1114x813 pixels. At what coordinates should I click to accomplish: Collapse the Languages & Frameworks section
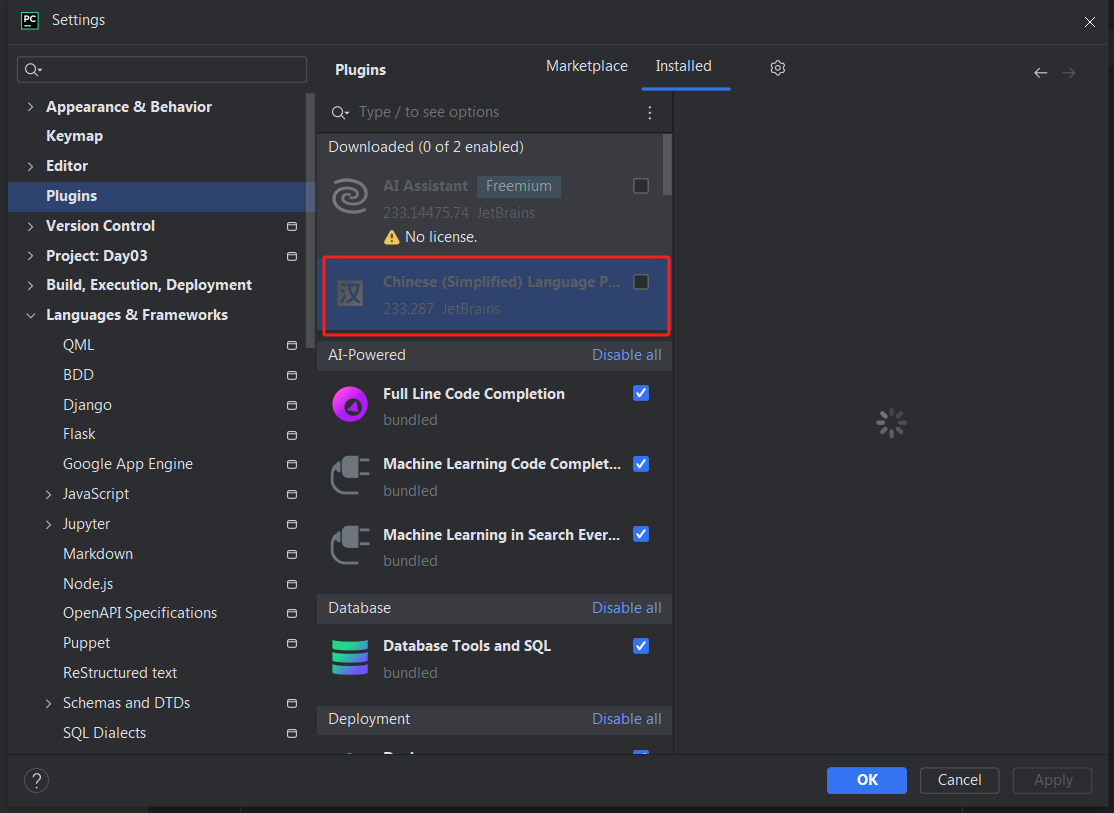30,315
